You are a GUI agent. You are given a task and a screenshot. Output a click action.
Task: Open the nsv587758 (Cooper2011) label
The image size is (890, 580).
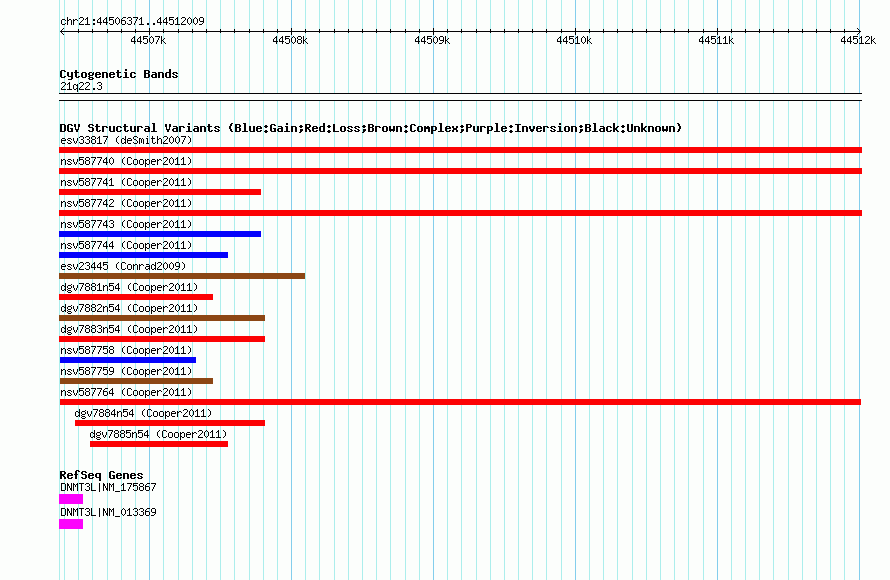tap(126, 350)
